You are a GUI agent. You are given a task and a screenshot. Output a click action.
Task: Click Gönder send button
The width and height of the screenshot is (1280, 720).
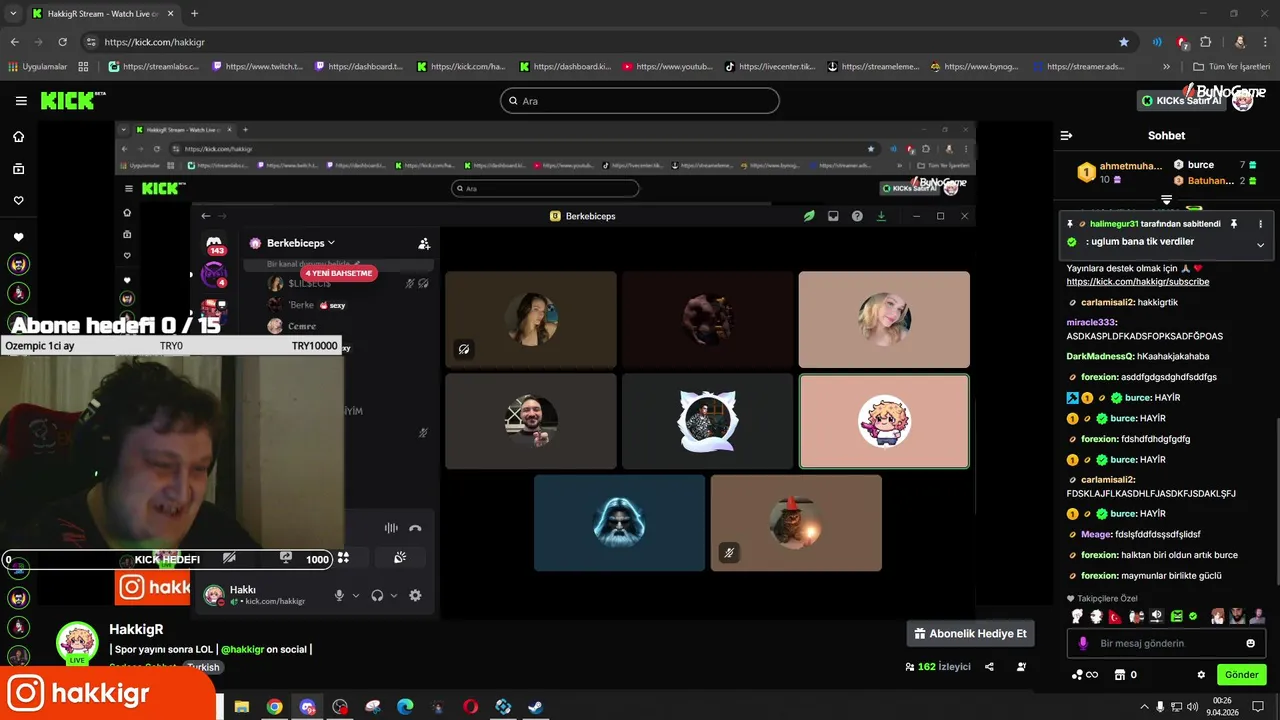[x=1241, y=675]
